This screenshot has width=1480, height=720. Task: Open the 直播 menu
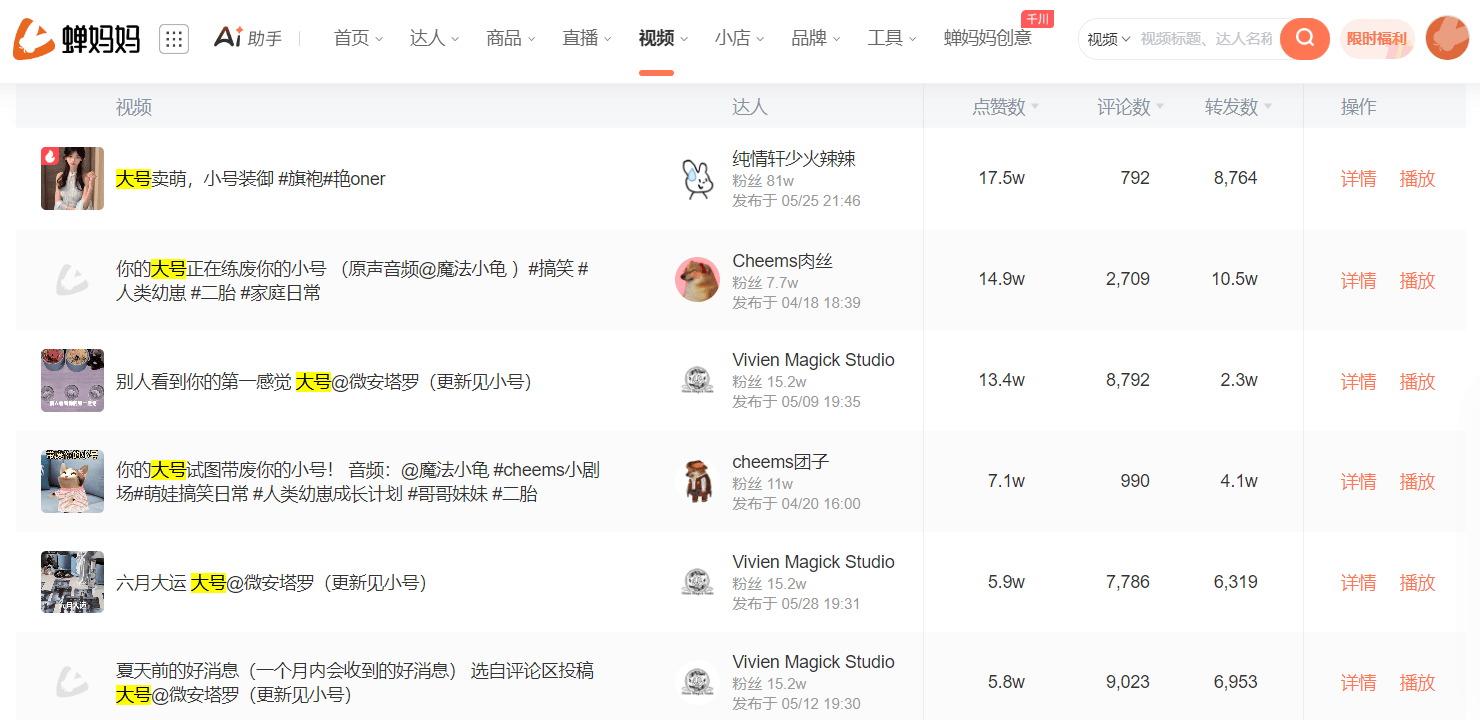pos(587,38)
